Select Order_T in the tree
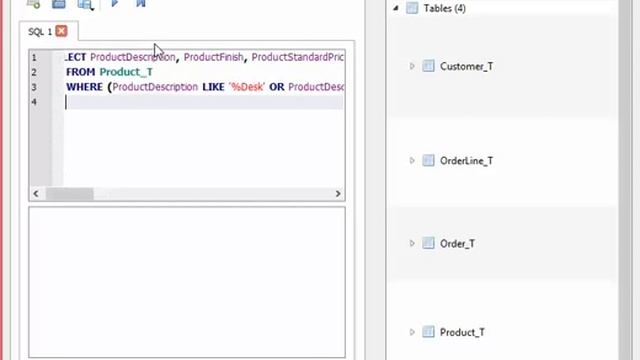Viewport: 640px width, 360px height. (457, 244)
